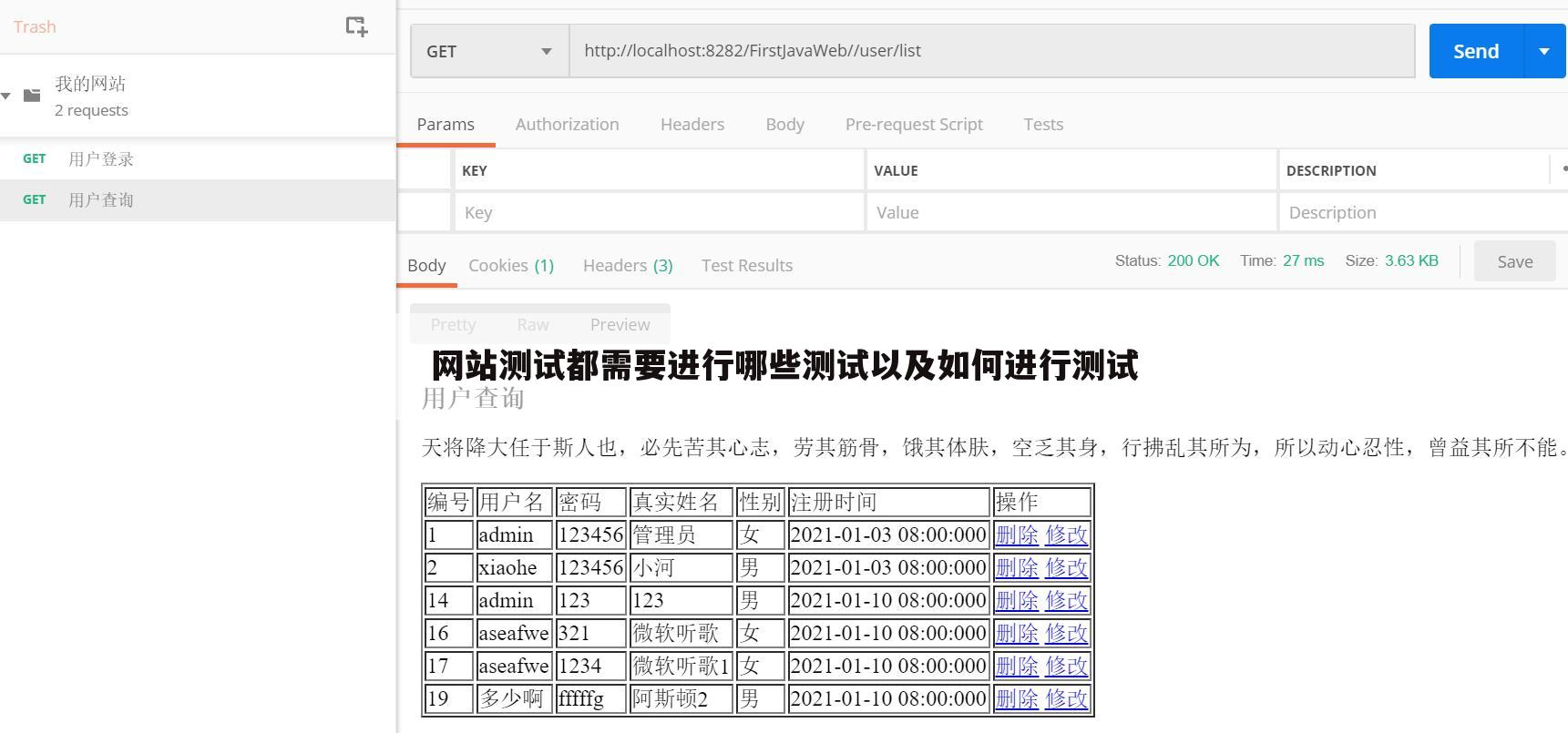This screenshot has width=1568, height=733.
Task: Click the 微软听歌1 cell
Action: point(681,666)
